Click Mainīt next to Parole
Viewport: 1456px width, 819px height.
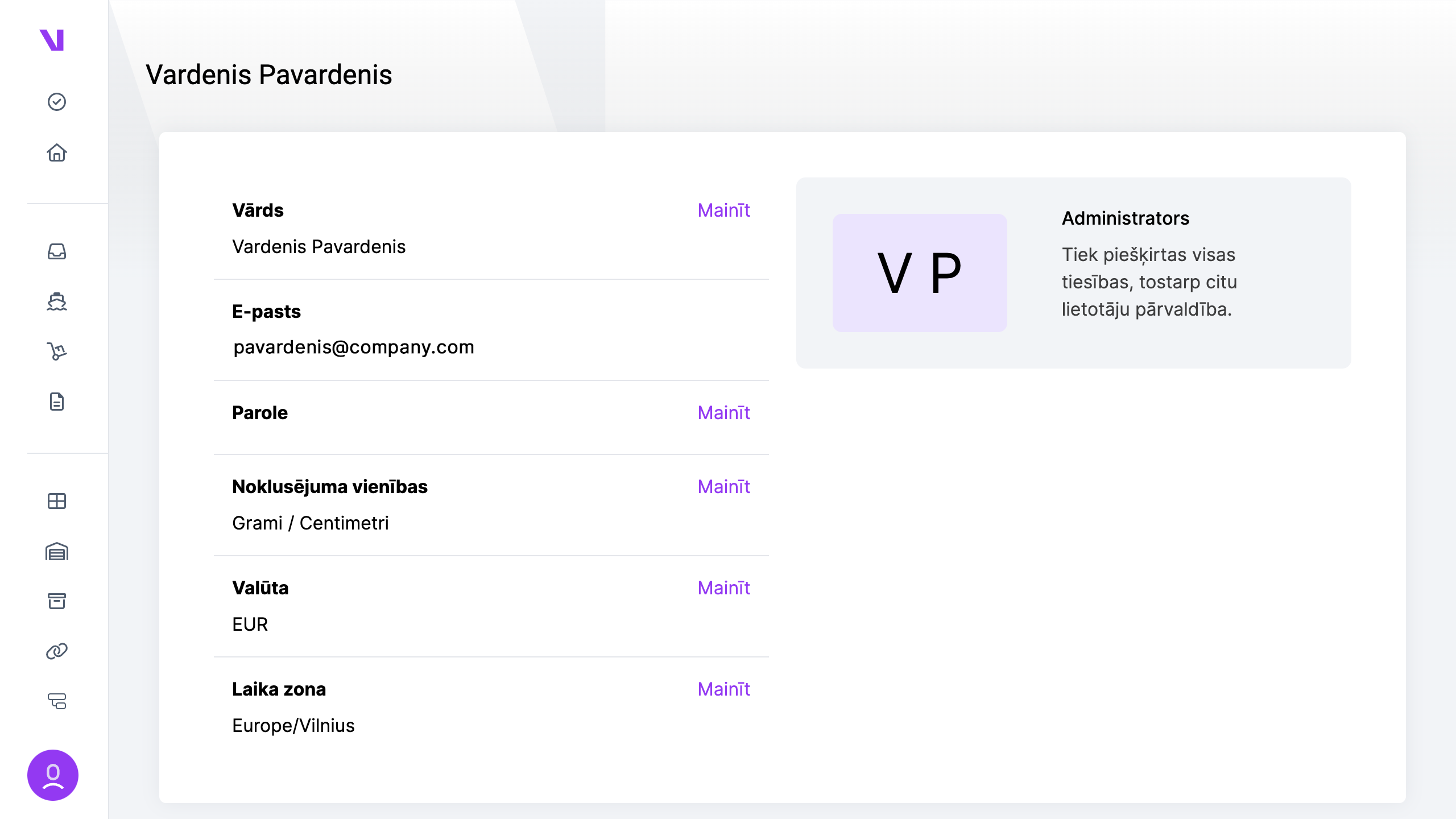(723, 413)
